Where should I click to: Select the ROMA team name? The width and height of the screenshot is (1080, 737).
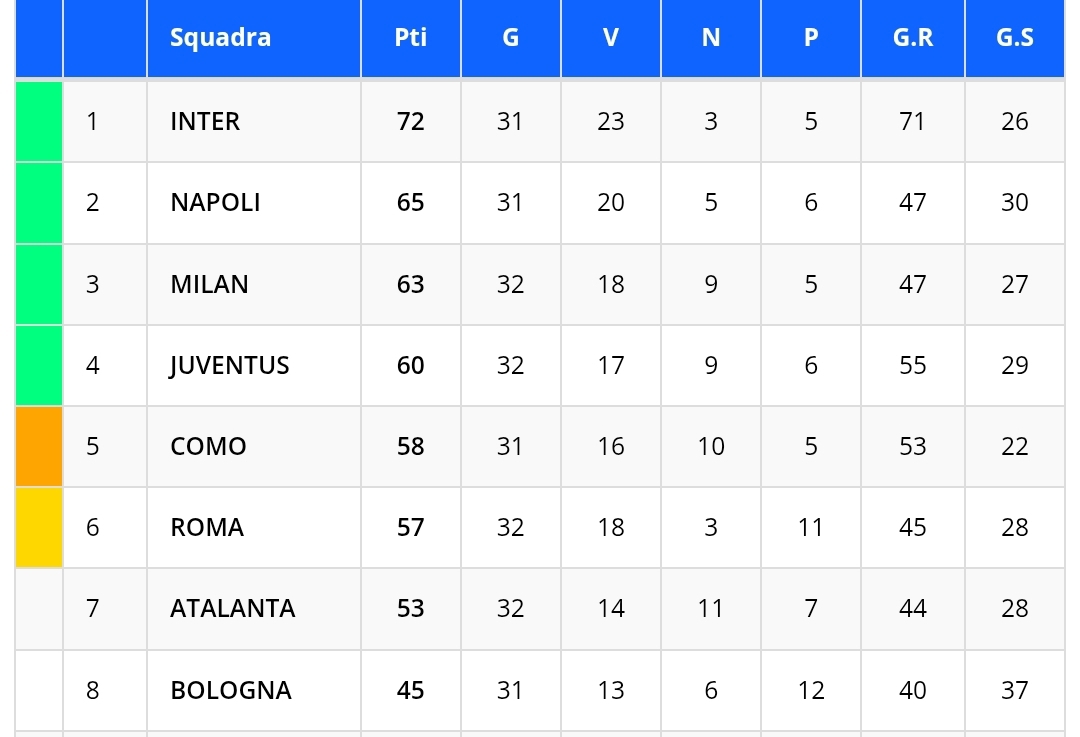pos(207,528)
